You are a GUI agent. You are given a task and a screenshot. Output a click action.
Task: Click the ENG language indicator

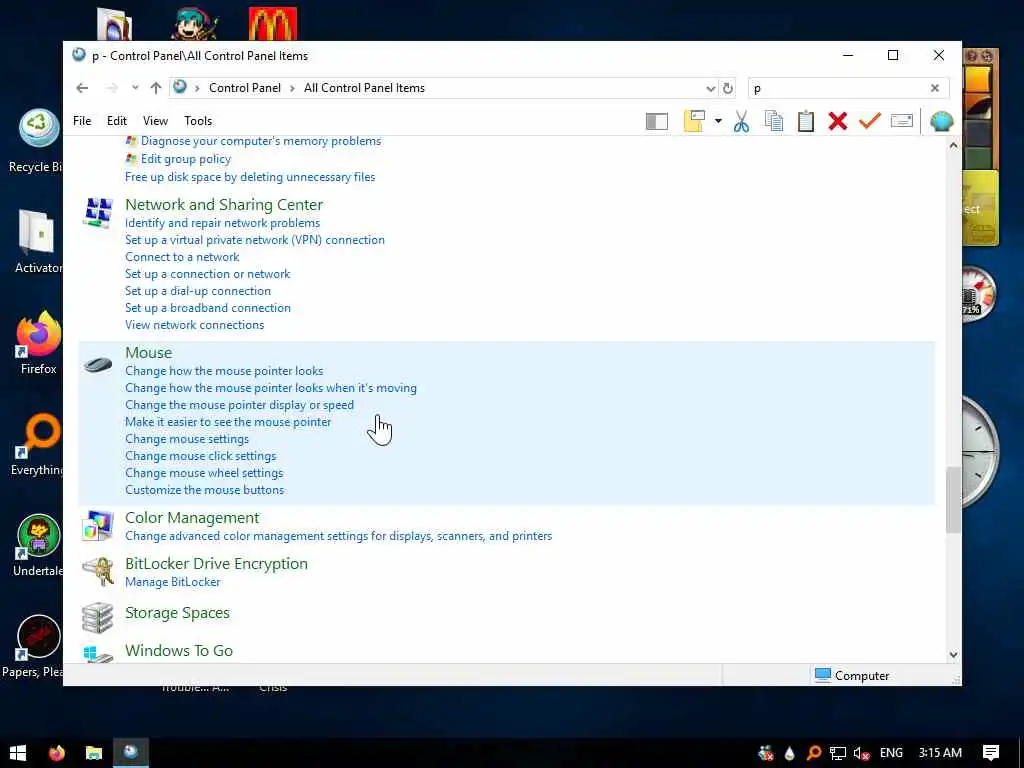tap(891, 753)
